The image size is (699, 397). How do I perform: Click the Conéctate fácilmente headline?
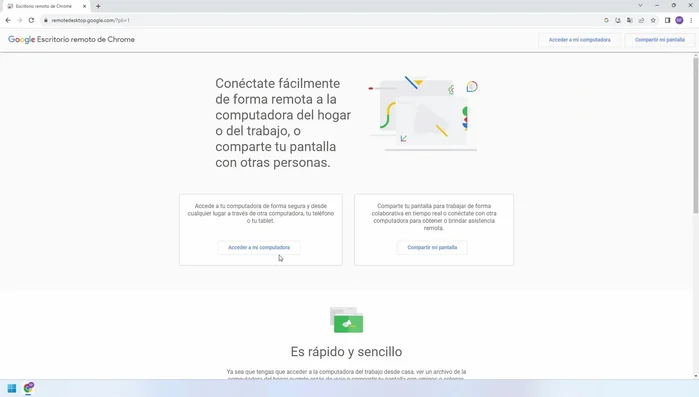coord(283,123)
